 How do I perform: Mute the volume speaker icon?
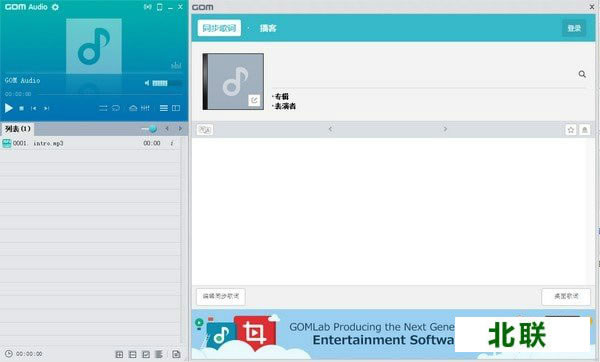[x=147, y=83]
